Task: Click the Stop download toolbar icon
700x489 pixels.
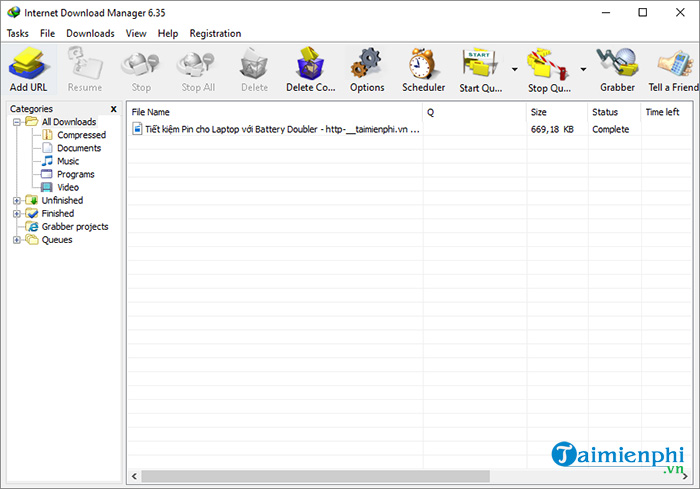Action: (x=141, y=64)
